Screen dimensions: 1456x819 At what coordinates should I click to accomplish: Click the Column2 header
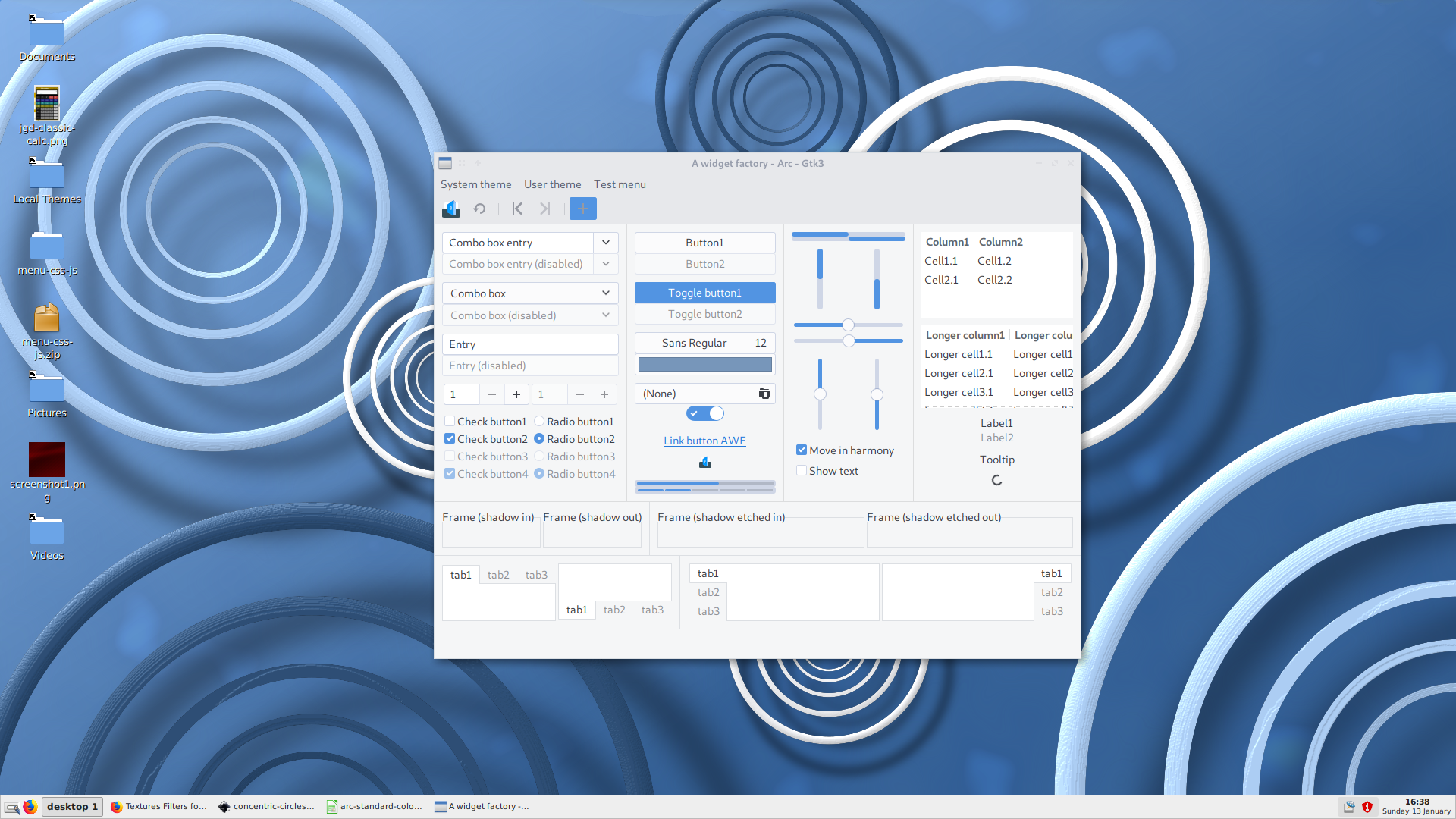(x=1001, y=242)
